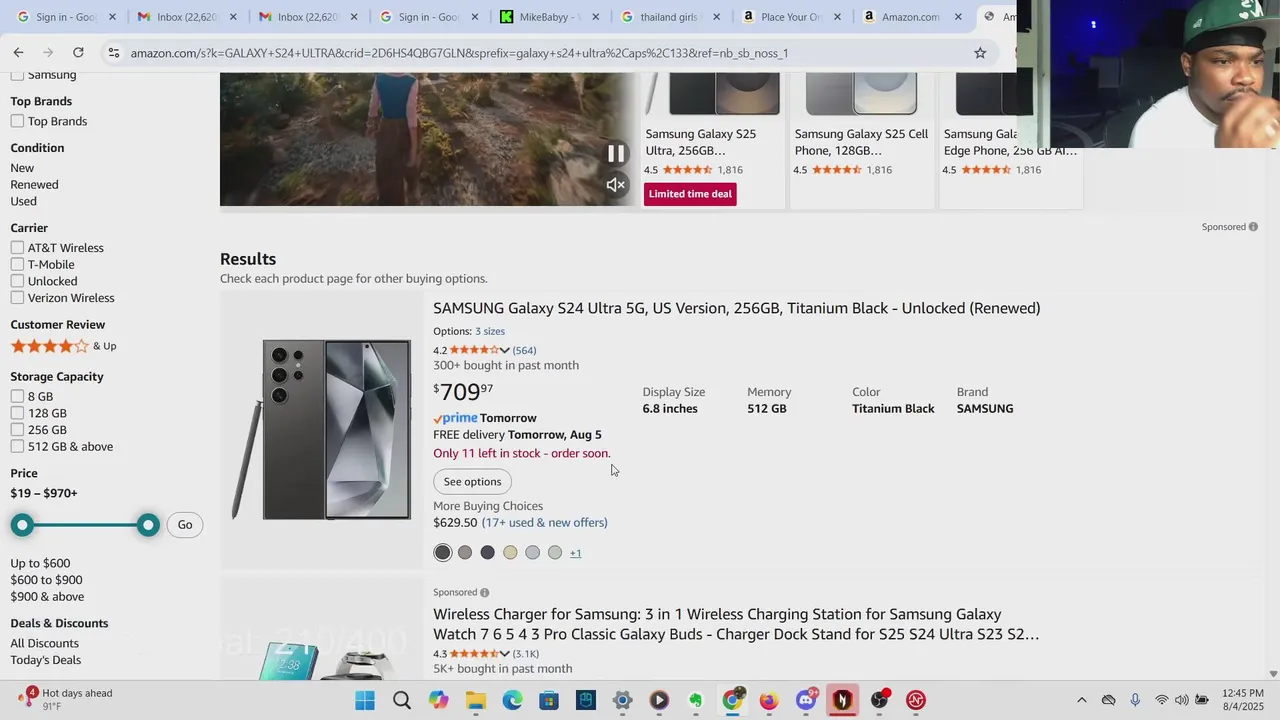1280x720 pixels.
Task: Switch to Chrome on taskbar
Action: point(732,700)
